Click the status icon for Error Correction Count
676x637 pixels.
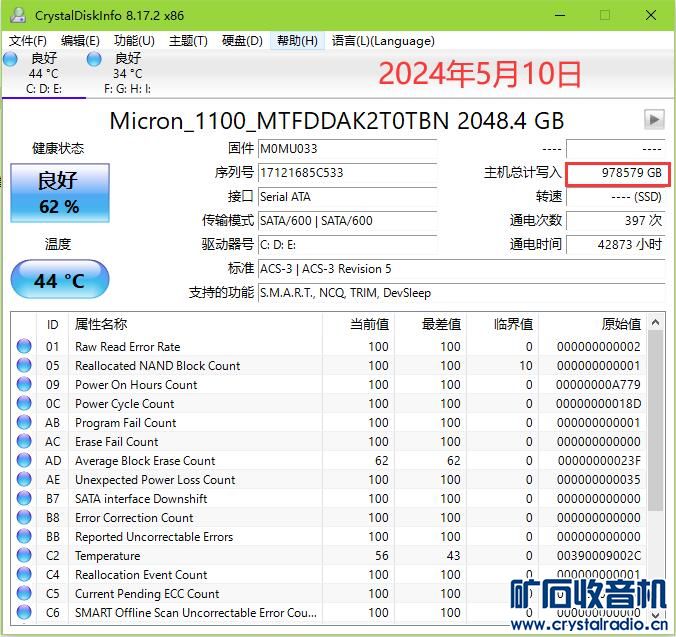pos(24,517)
